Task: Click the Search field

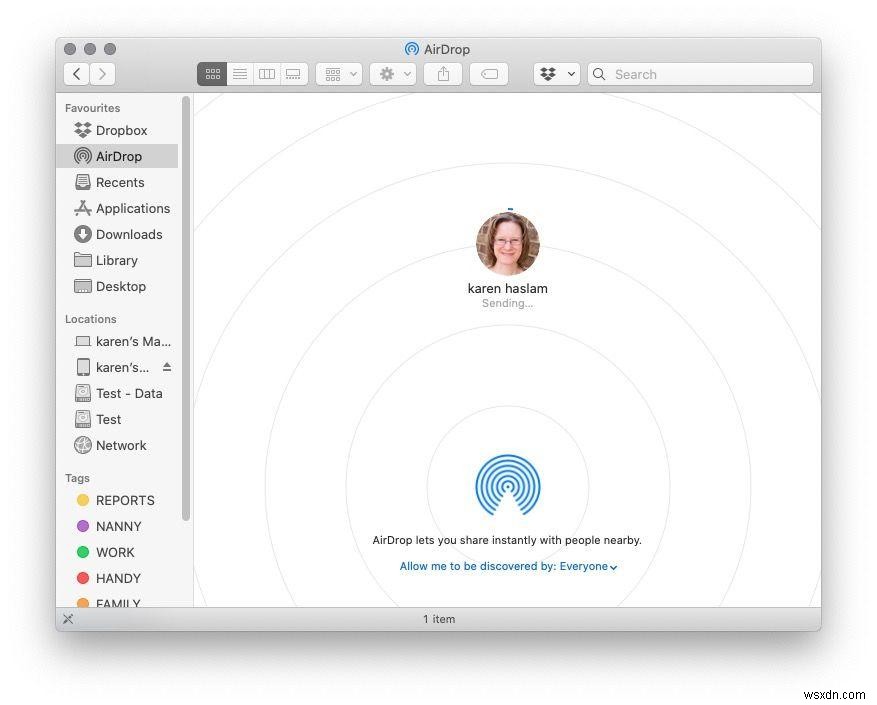Action: pos(700,74)
